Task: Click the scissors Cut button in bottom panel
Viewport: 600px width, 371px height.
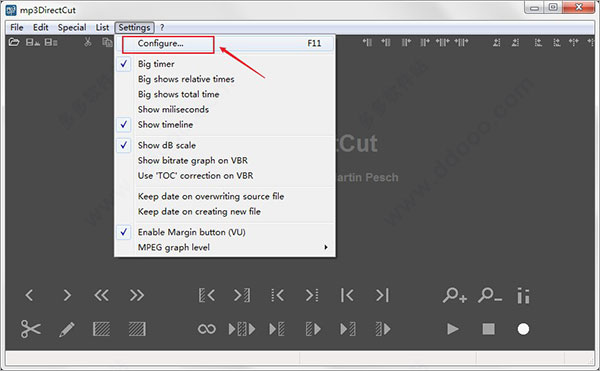Action: [x=31, y=329]
